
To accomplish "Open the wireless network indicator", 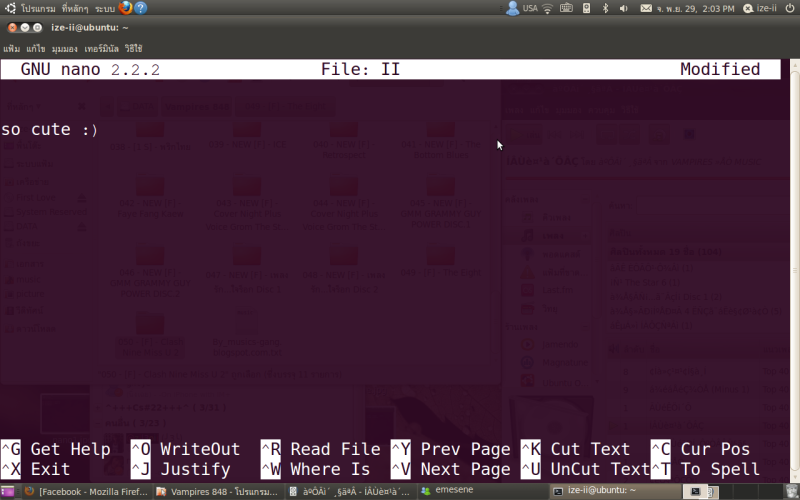I will [x=547, y=8].
